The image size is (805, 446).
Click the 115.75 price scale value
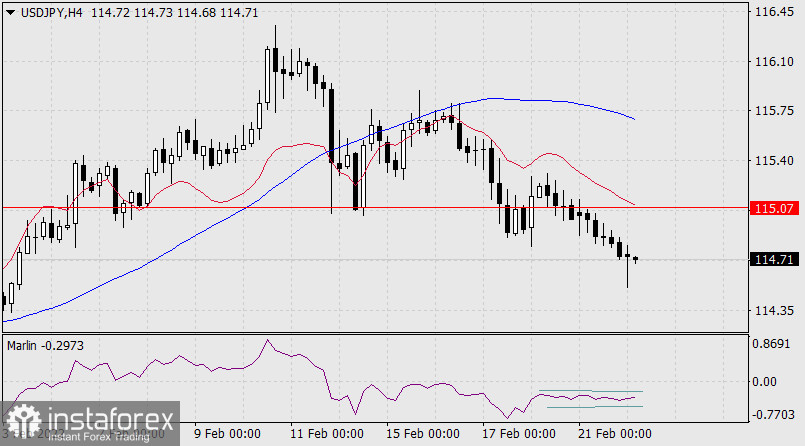point(774,111)
